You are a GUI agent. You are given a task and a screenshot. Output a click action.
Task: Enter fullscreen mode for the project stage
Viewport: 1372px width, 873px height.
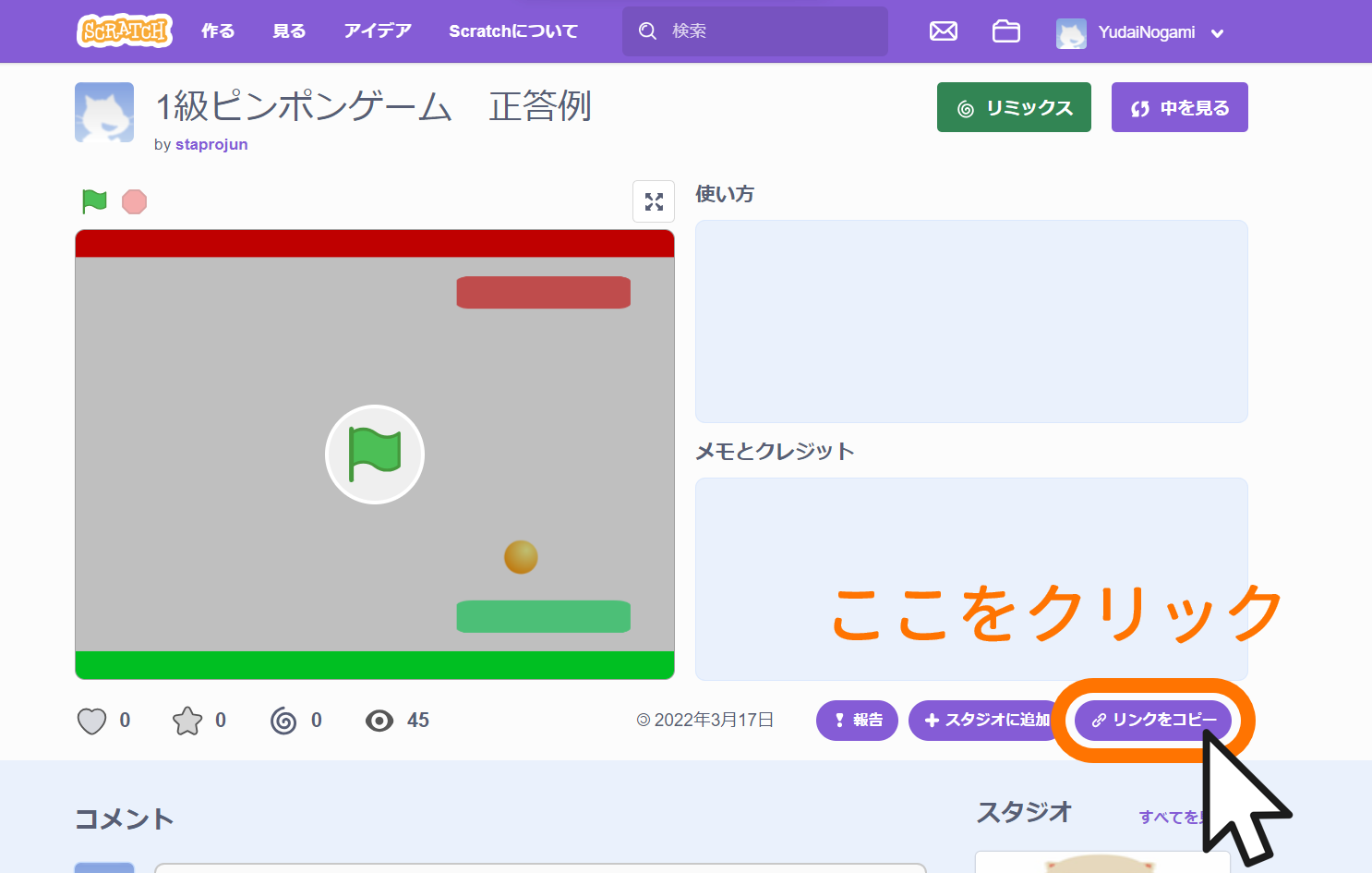[x=654, y=200]
